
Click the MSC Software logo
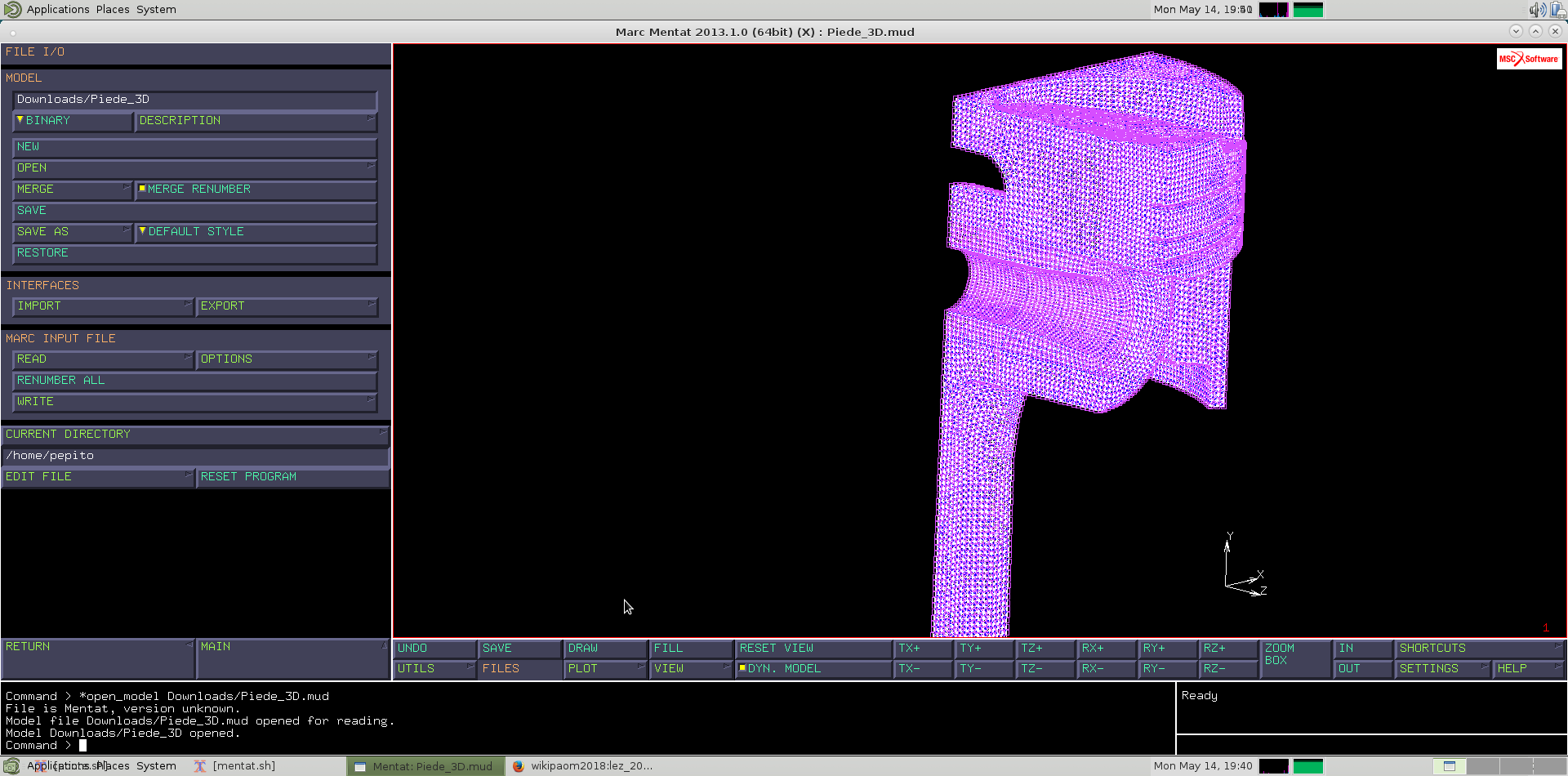[1529, 59]
